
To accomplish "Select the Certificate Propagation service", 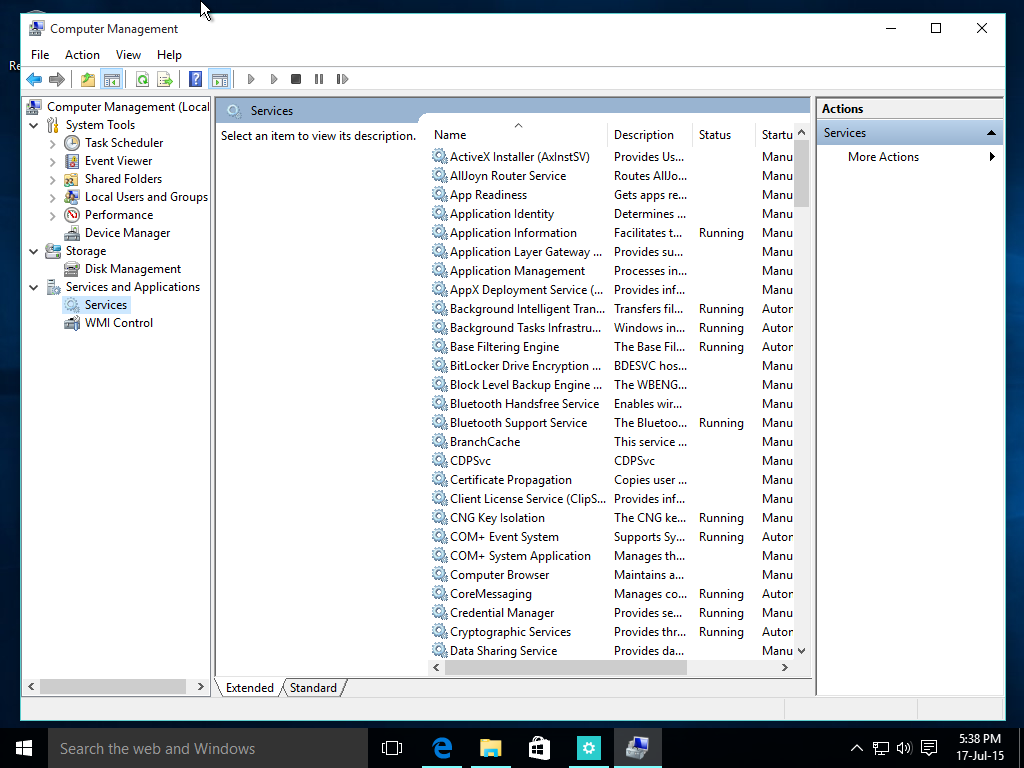I will click(x=511, y=480).
